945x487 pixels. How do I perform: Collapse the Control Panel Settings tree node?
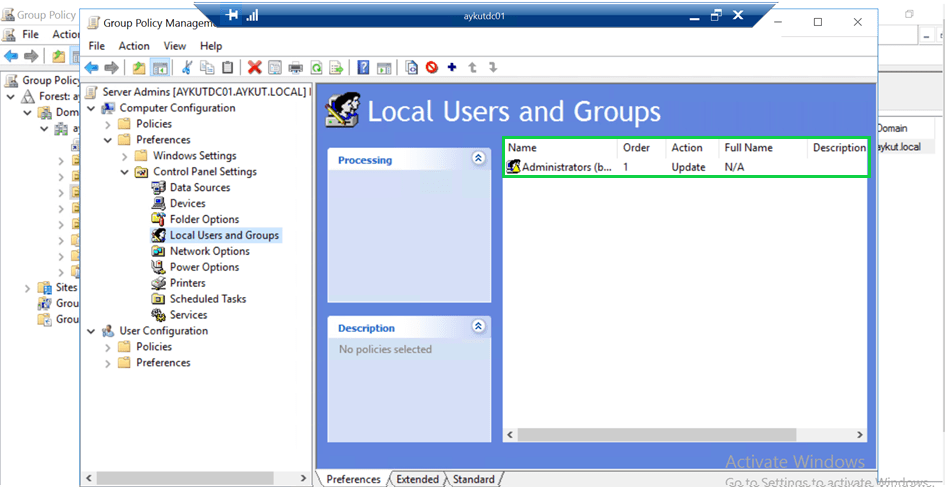124,172
